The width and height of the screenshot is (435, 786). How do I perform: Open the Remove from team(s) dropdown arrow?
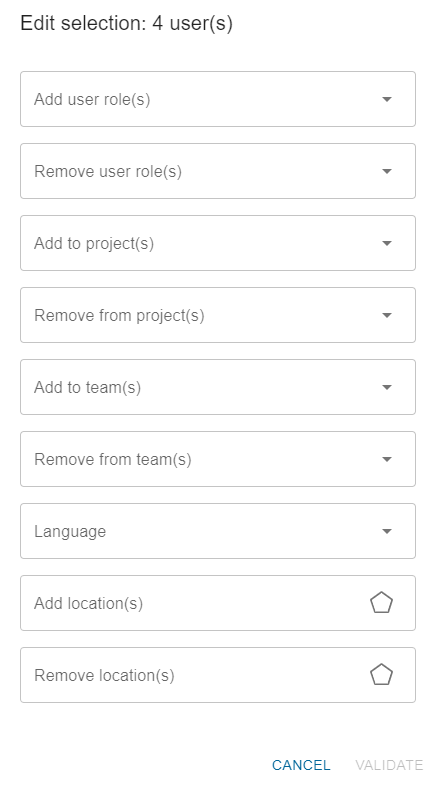(386, 459)
